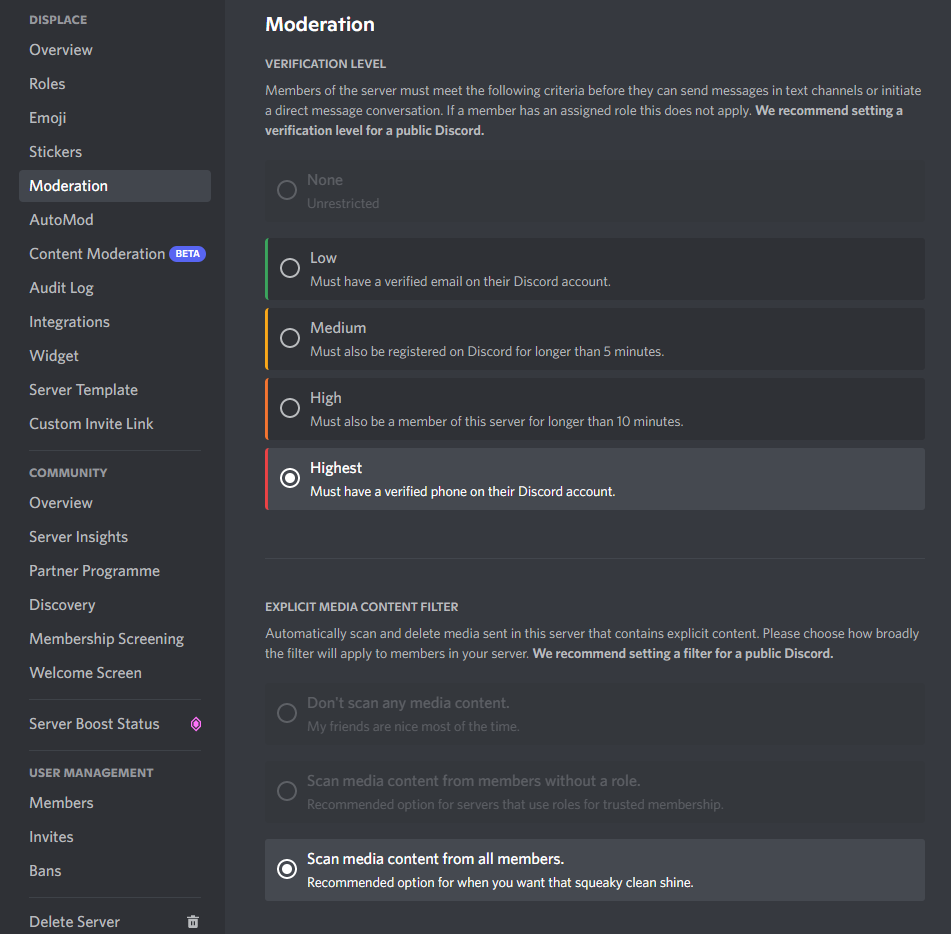Open the Membership Screening settings
This screenshot has height=934, width=951.
click(107, 638)
